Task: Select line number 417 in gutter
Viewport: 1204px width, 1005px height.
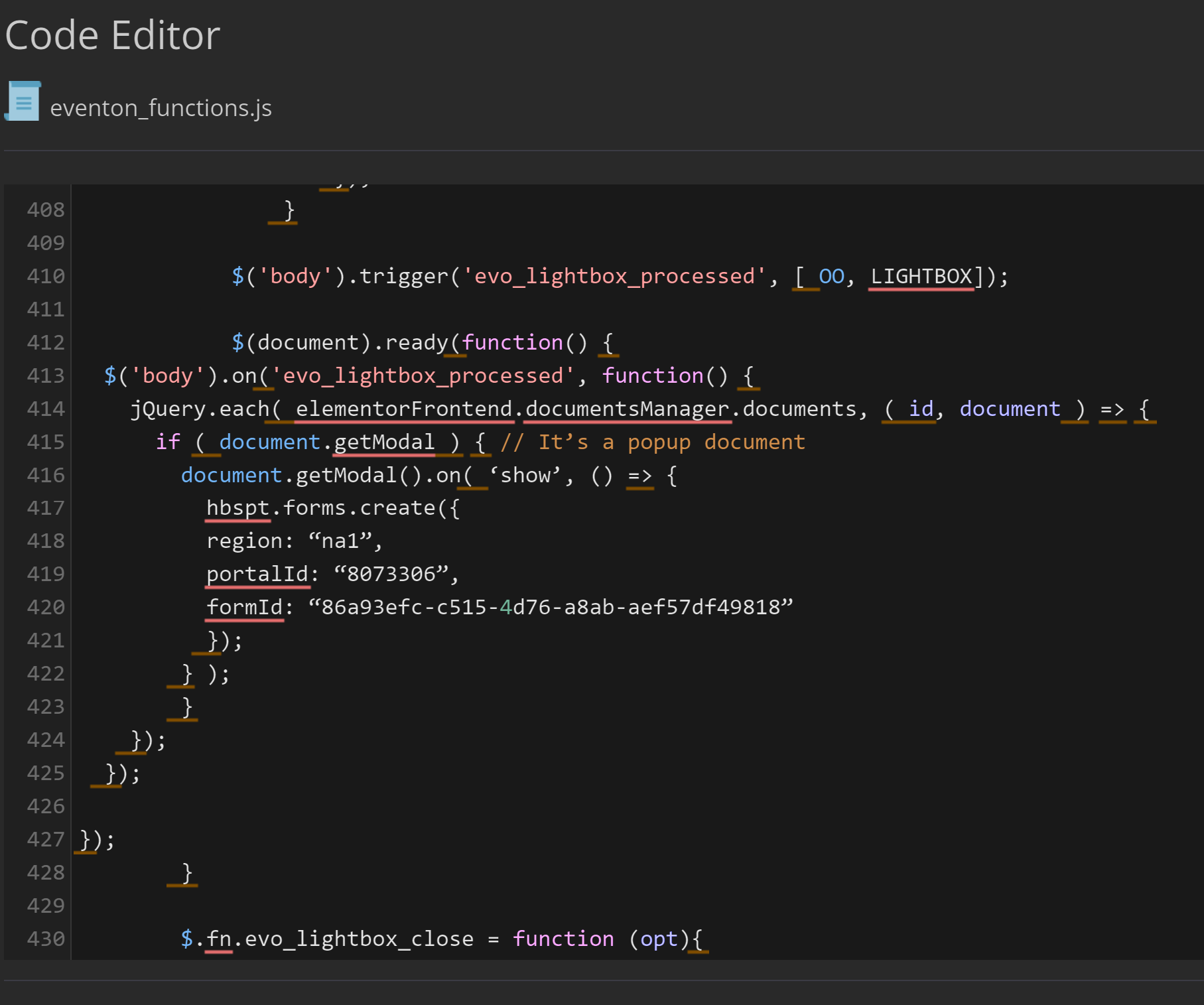Action: click(46, 508)
